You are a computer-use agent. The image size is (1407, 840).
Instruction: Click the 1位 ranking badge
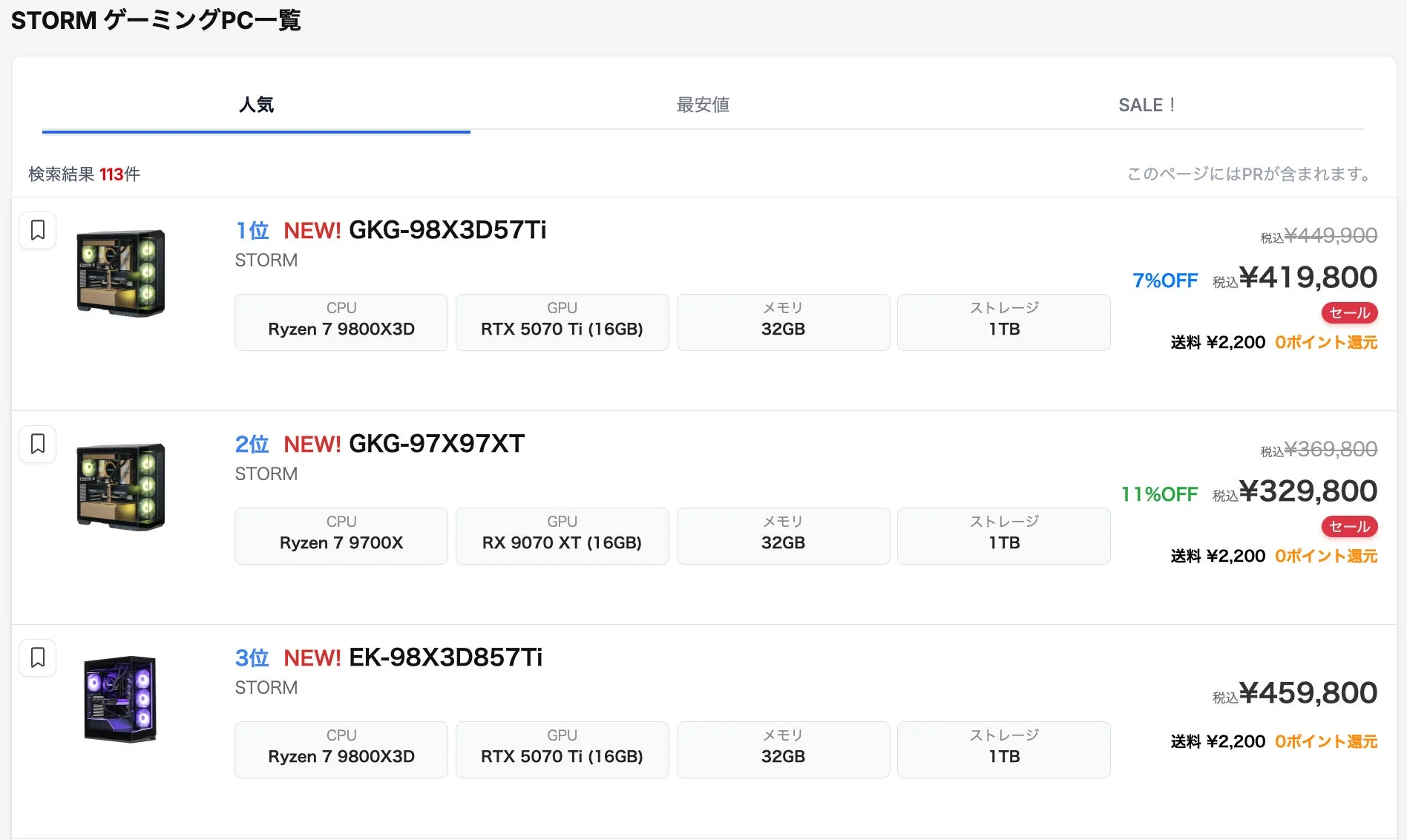(x=251, y=231)
